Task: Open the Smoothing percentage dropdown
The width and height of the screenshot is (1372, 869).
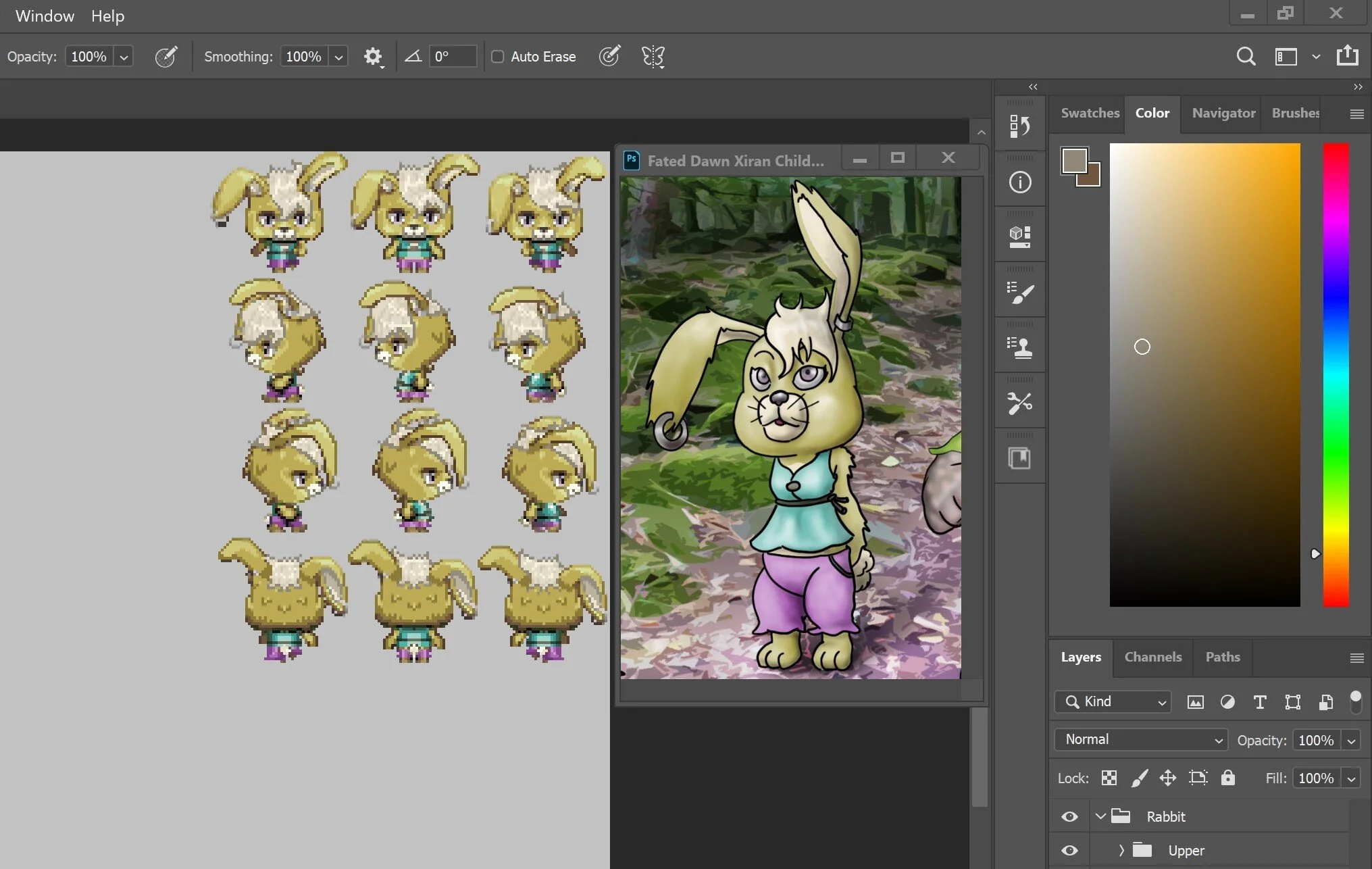Action: tap(338, 57)
